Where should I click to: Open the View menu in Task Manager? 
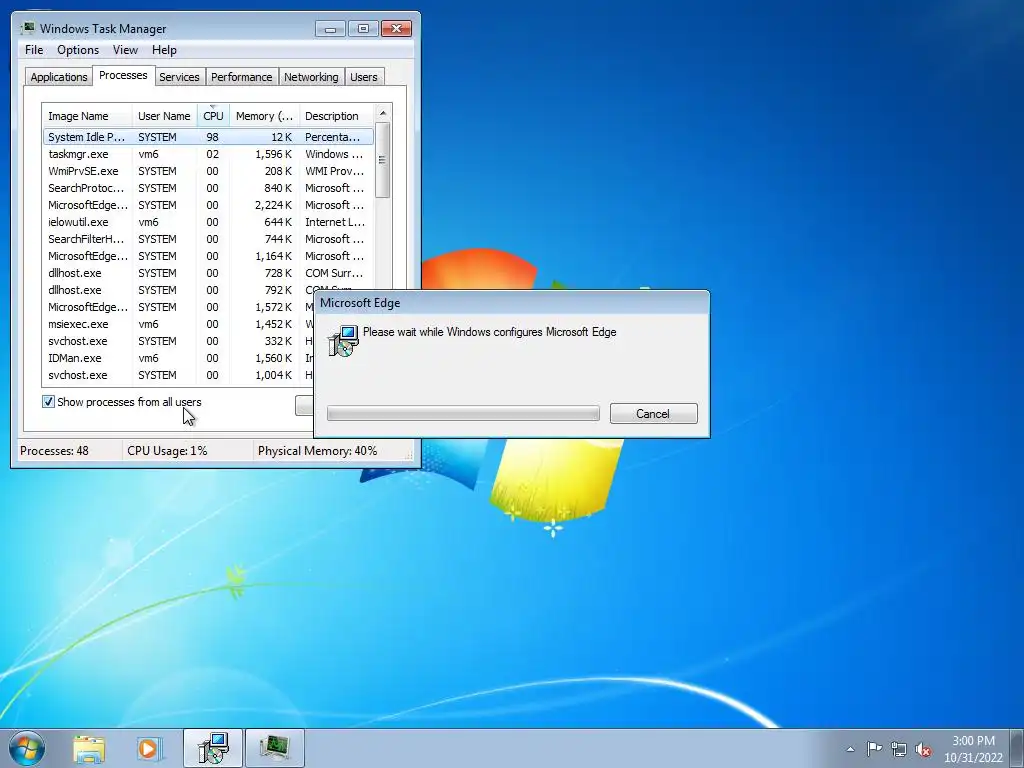(125, 50)
